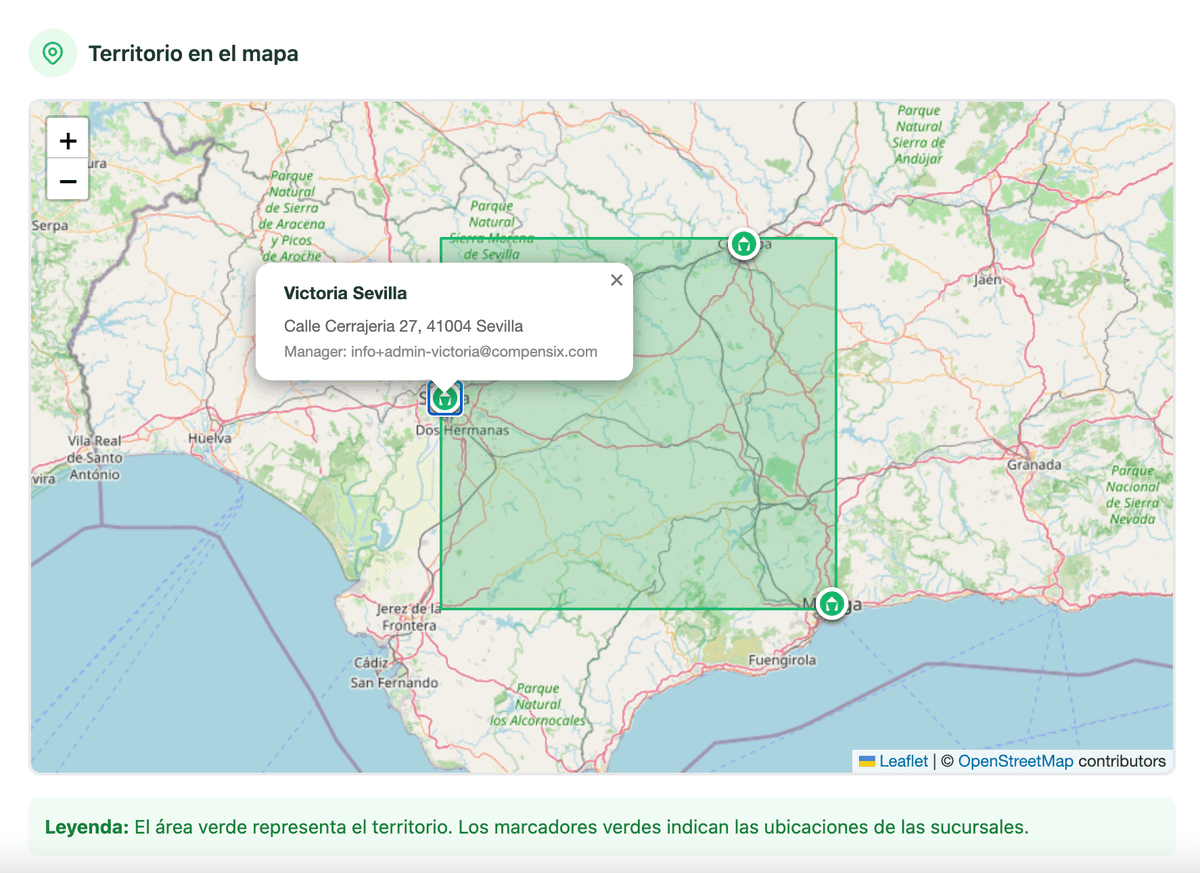Close the Victoria Sevilla popup

click(616, 280)
